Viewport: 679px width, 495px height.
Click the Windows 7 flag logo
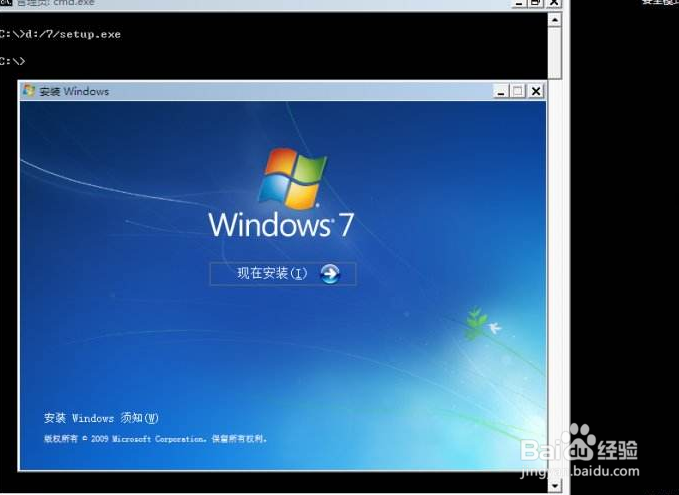[292, 178]
